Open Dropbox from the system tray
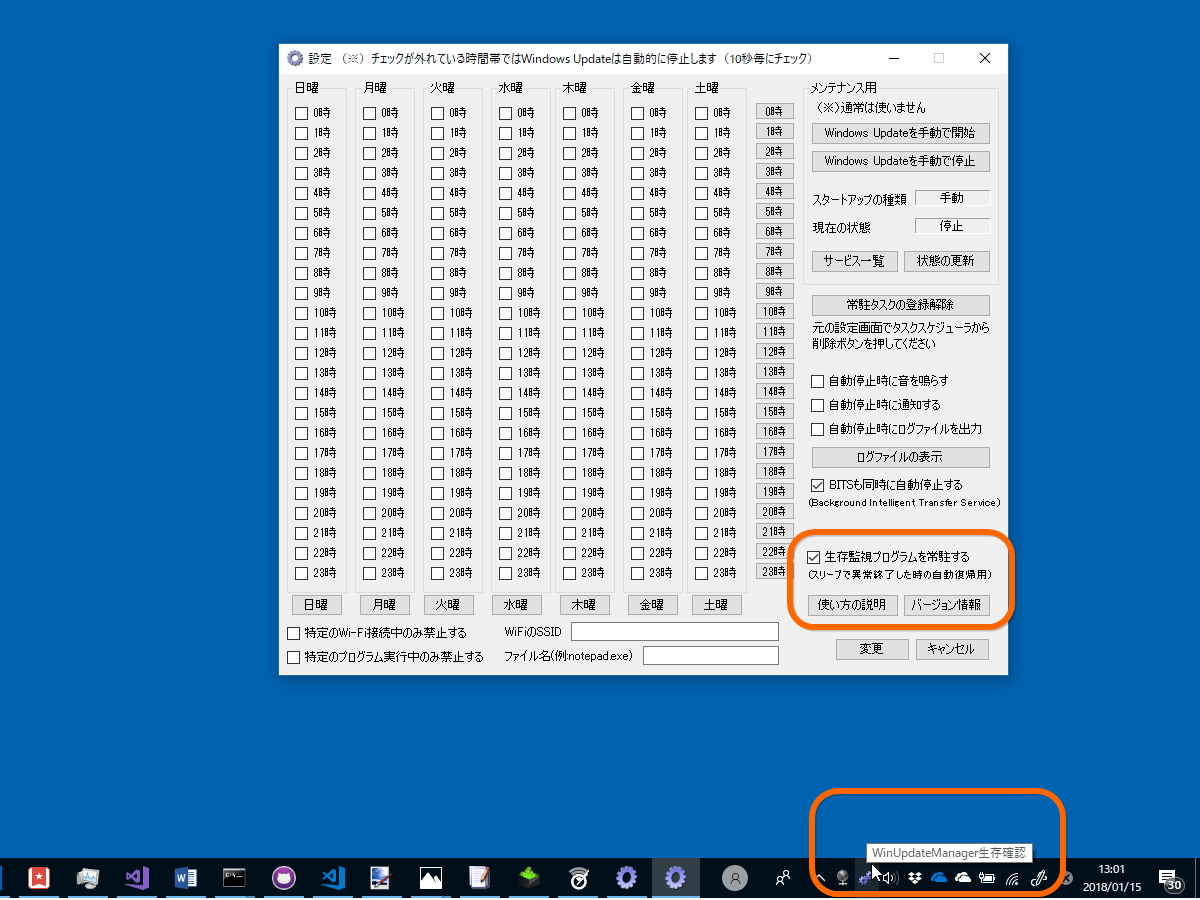The width and height of the screenshot is (1200, 900). [x=914, y=878]
